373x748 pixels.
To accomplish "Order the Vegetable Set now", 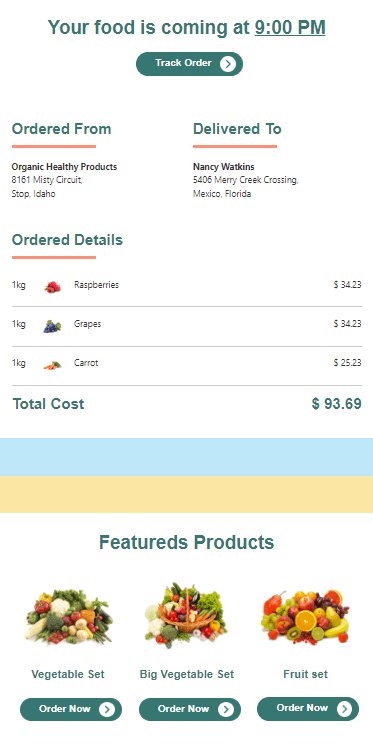I will coord(71,709).
